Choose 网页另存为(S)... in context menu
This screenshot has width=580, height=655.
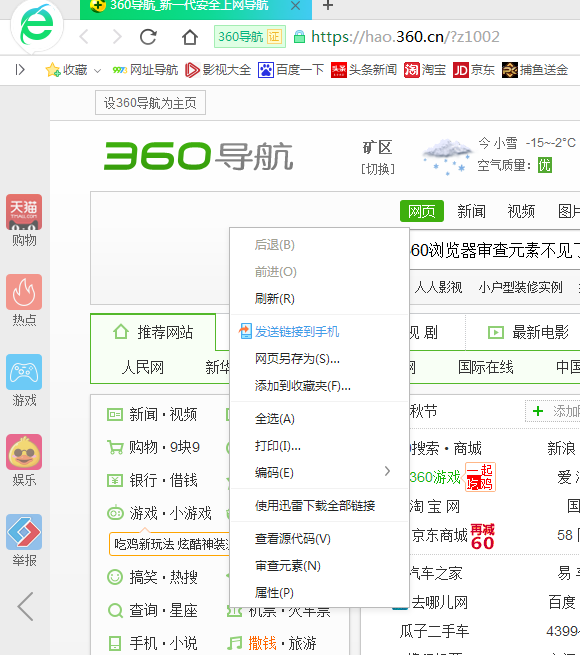tap(319, 359)
